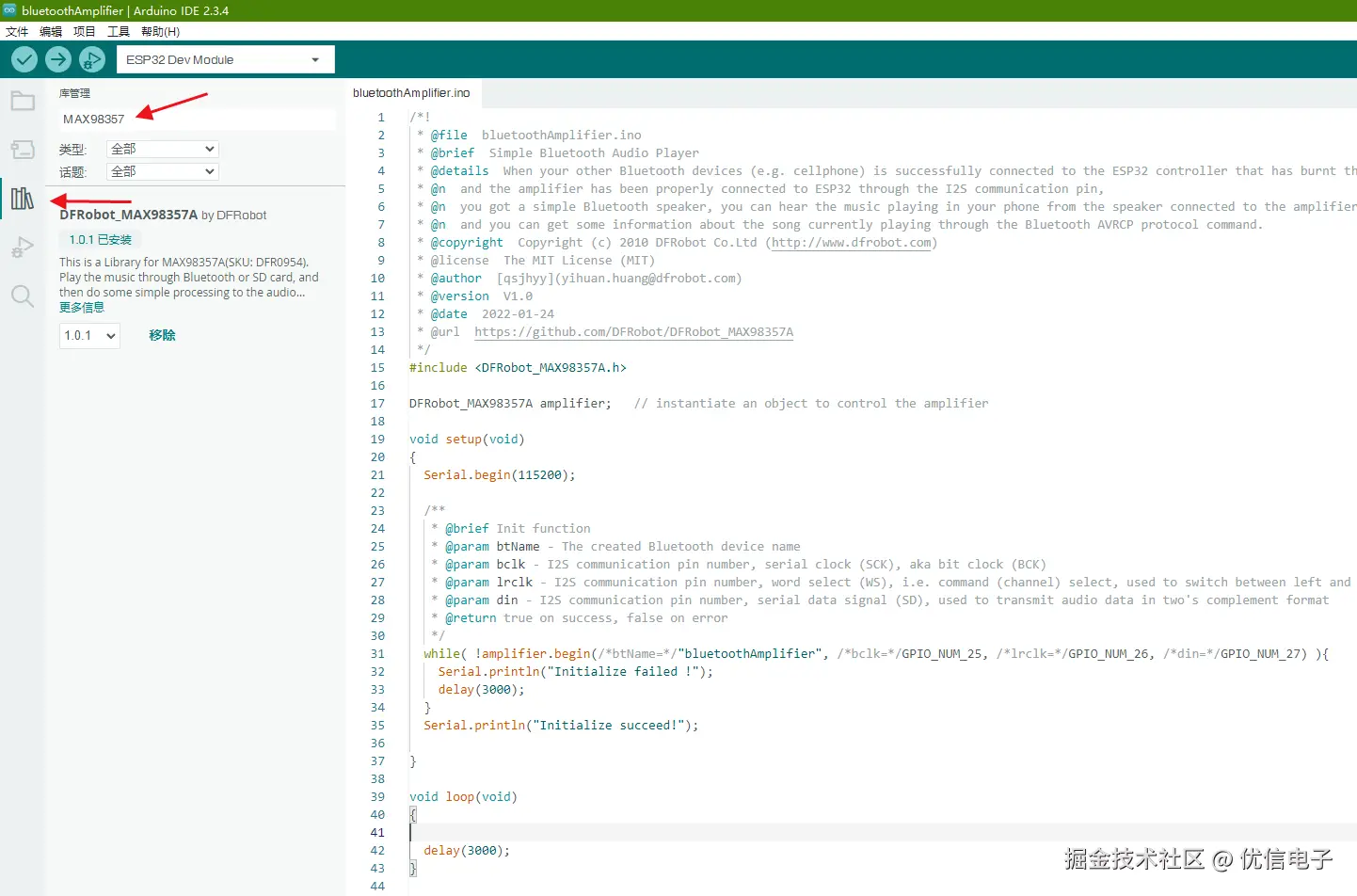Click the Serial.println("Initialize succeed!"); line

tap(561, 725)
